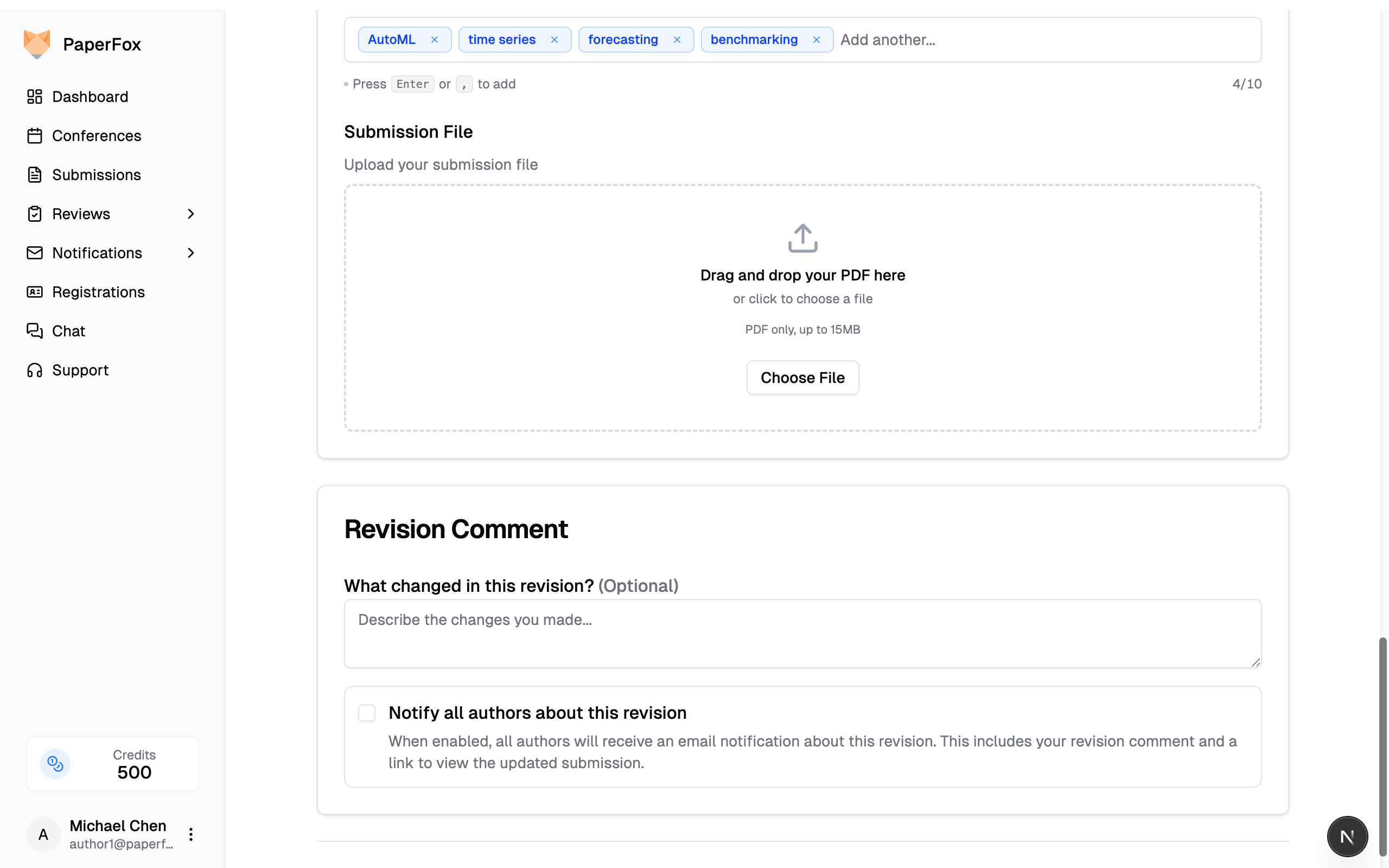Click the PaperFox fox logo
The image size is (1389, 868).
click(37, 43)
